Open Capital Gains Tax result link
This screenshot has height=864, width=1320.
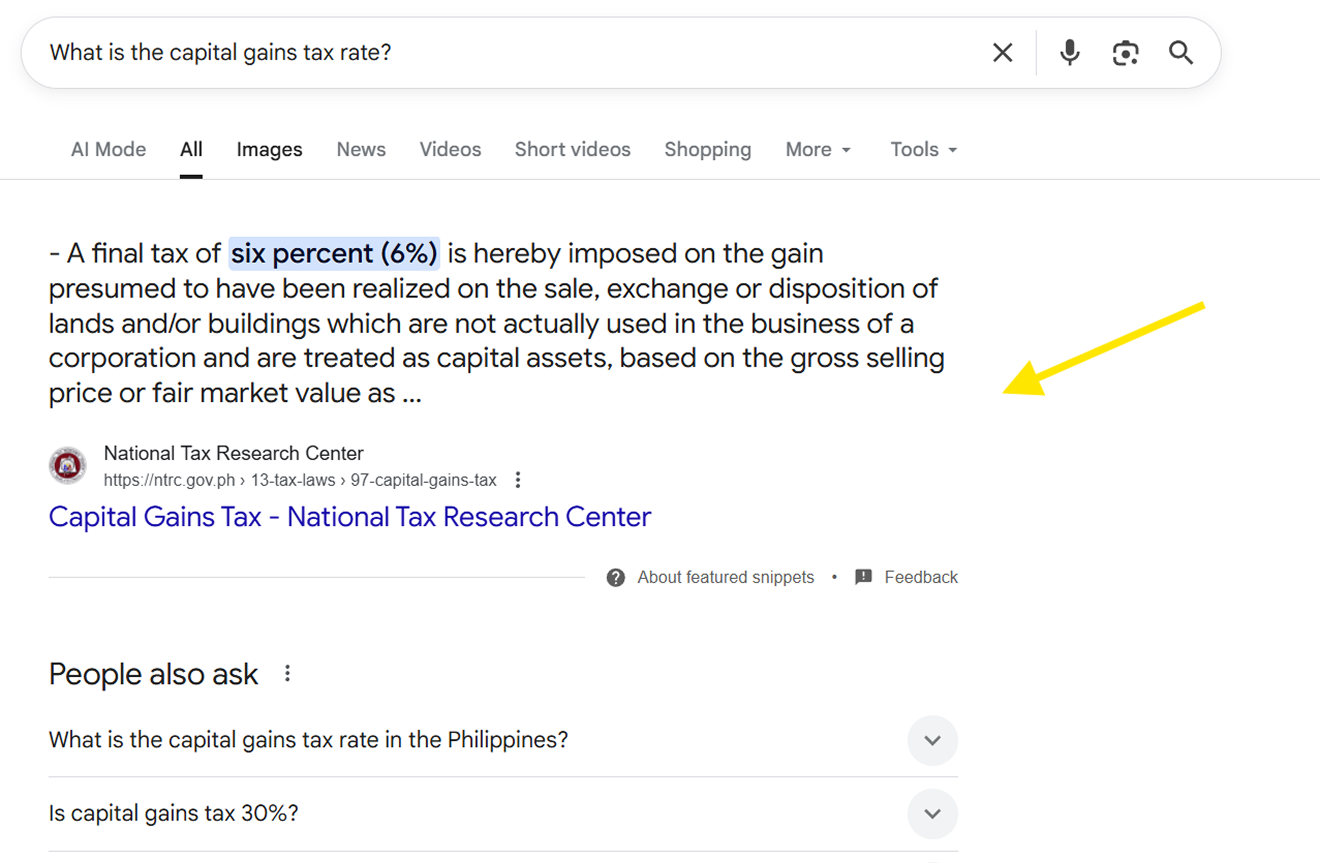349,517
